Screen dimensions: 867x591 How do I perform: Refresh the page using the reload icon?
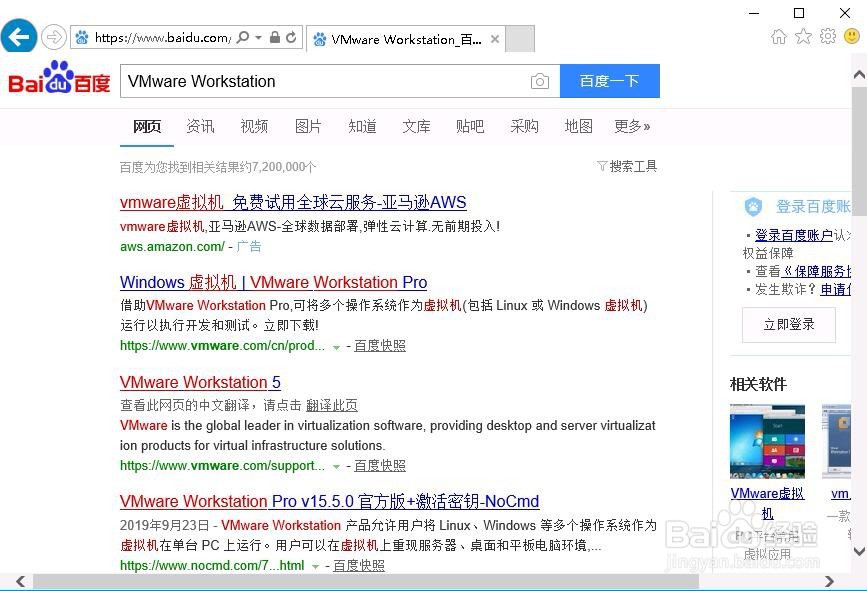pyautogui.click(x=290, y=36)
